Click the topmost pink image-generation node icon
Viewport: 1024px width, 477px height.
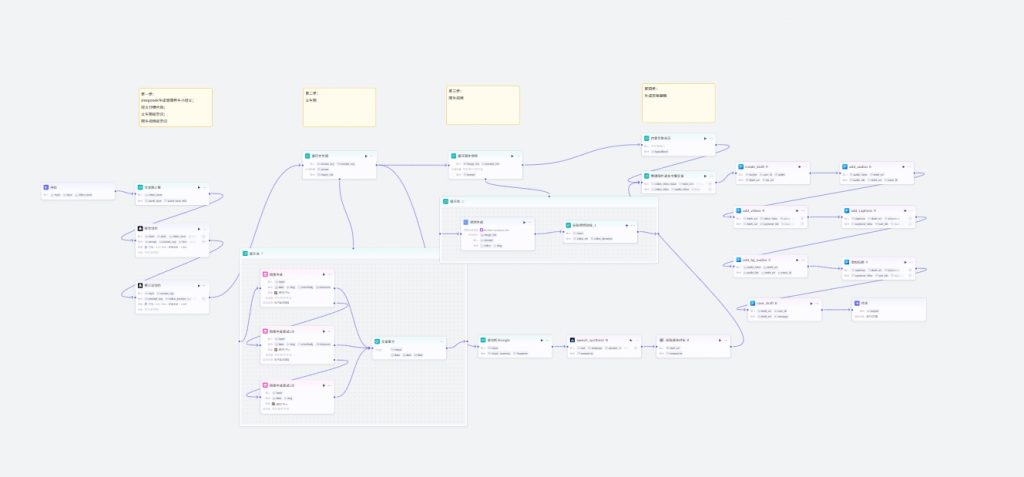click(266, 274)
